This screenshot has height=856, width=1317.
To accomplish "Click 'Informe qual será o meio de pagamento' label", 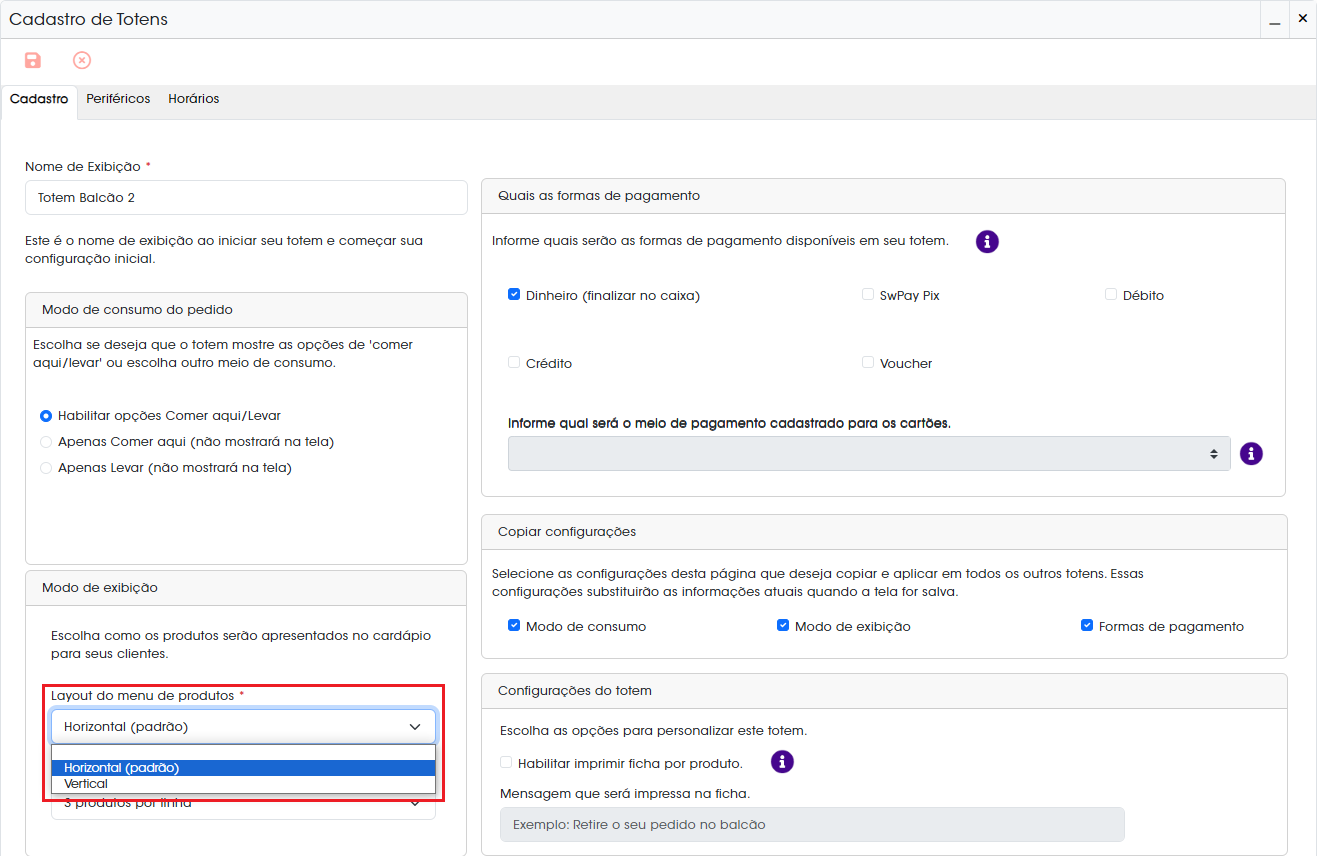I will (x=729, y=423).
